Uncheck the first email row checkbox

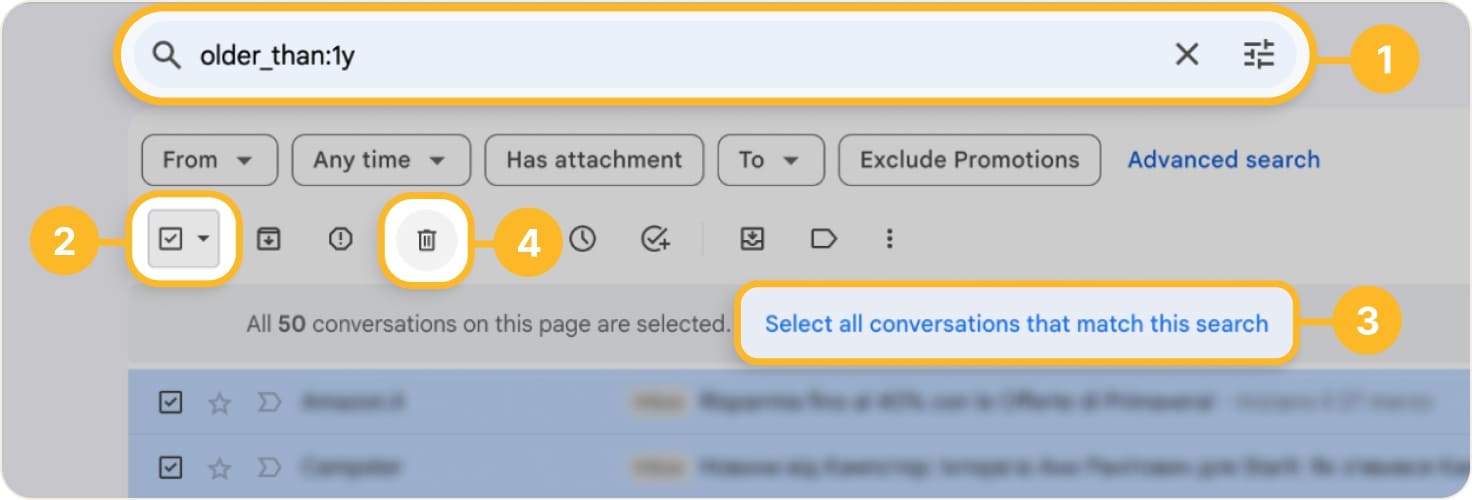[171, 402]
